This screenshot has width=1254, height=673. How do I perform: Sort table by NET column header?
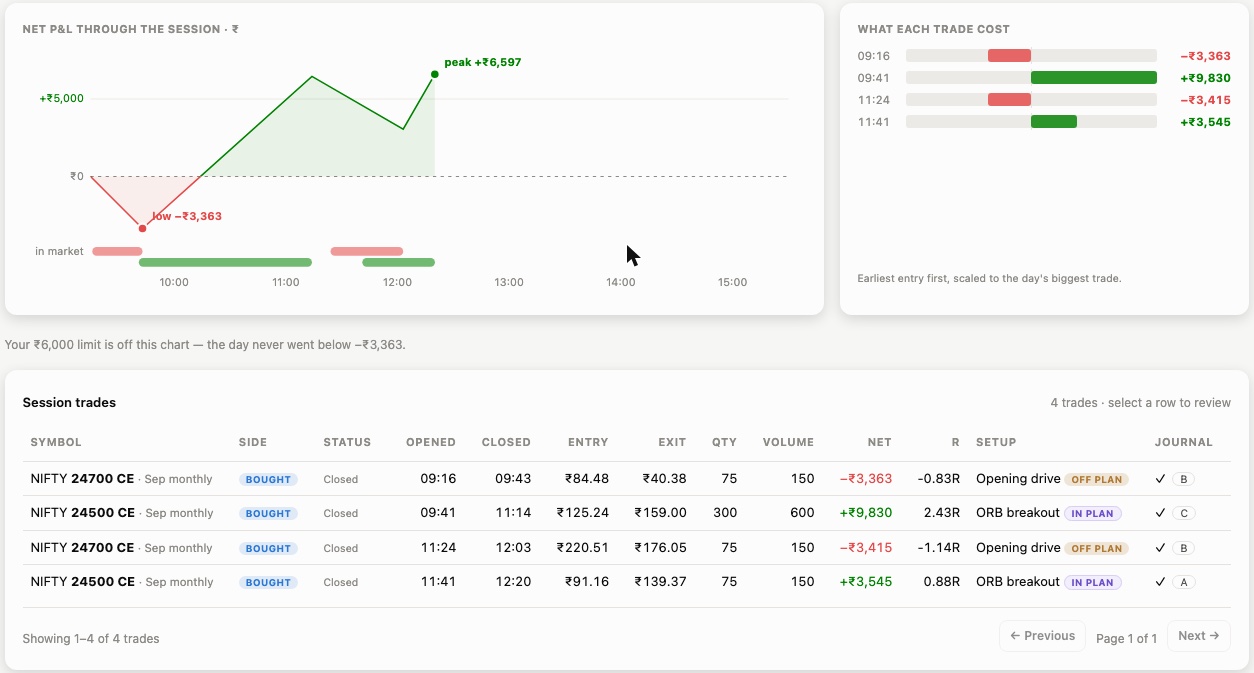click(x=879, y=442)
